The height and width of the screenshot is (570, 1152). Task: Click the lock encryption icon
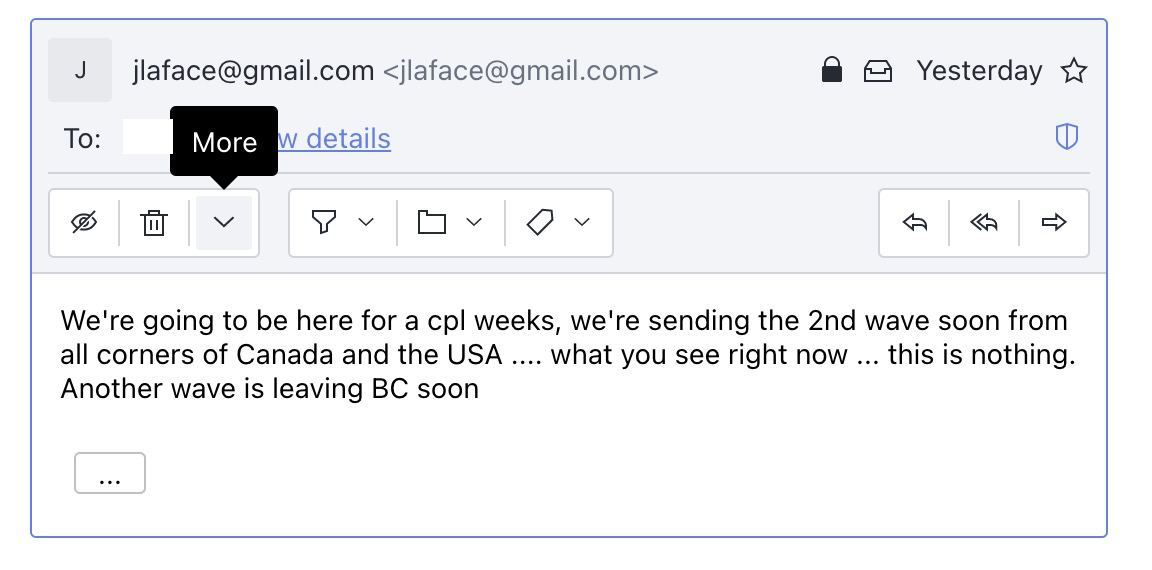tap(832, 71)
